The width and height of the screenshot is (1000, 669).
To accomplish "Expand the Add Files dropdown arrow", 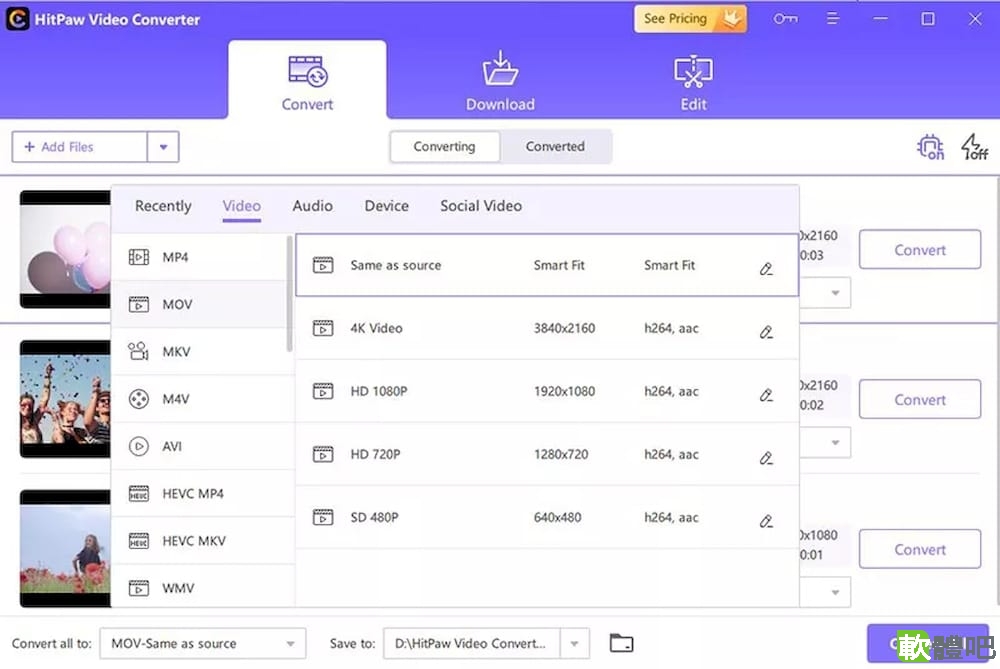I will [x=163, y=147].
